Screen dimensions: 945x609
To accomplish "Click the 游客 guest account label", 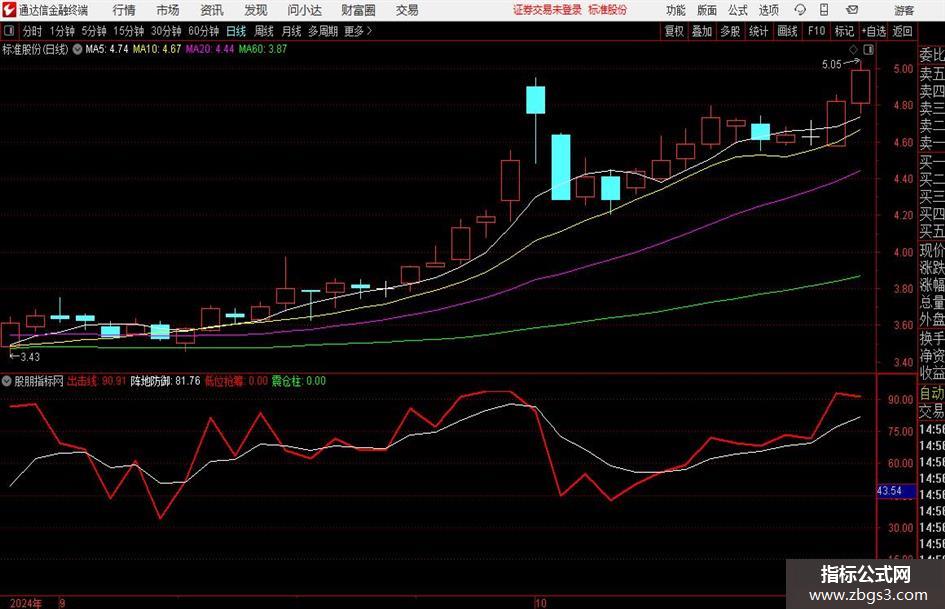I will 904,10.
